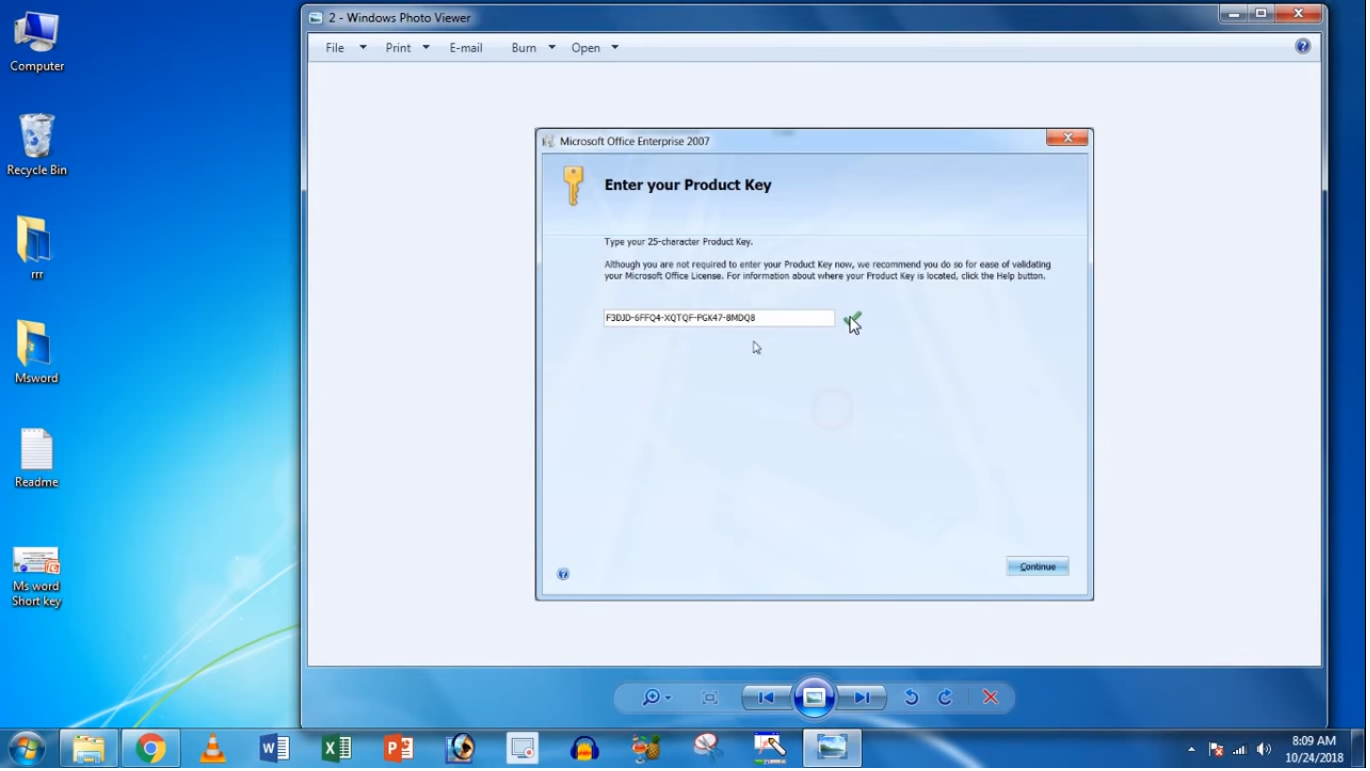Select the Msword folder on desktop
This screenshot has width=1370, height=771.
click(37, 352)
